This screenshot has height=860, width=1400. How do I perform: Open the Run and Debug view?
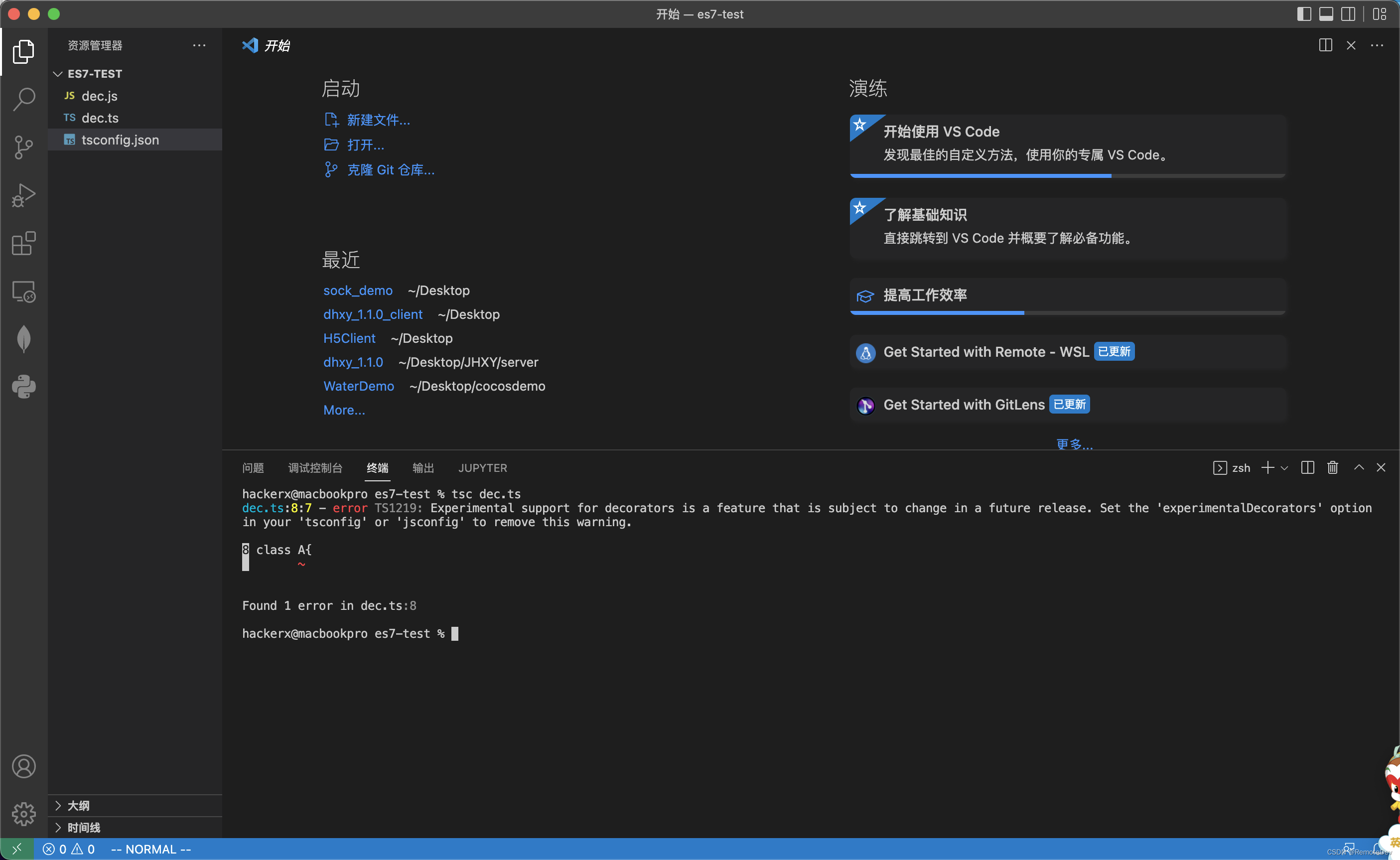(x=24, y=195)
